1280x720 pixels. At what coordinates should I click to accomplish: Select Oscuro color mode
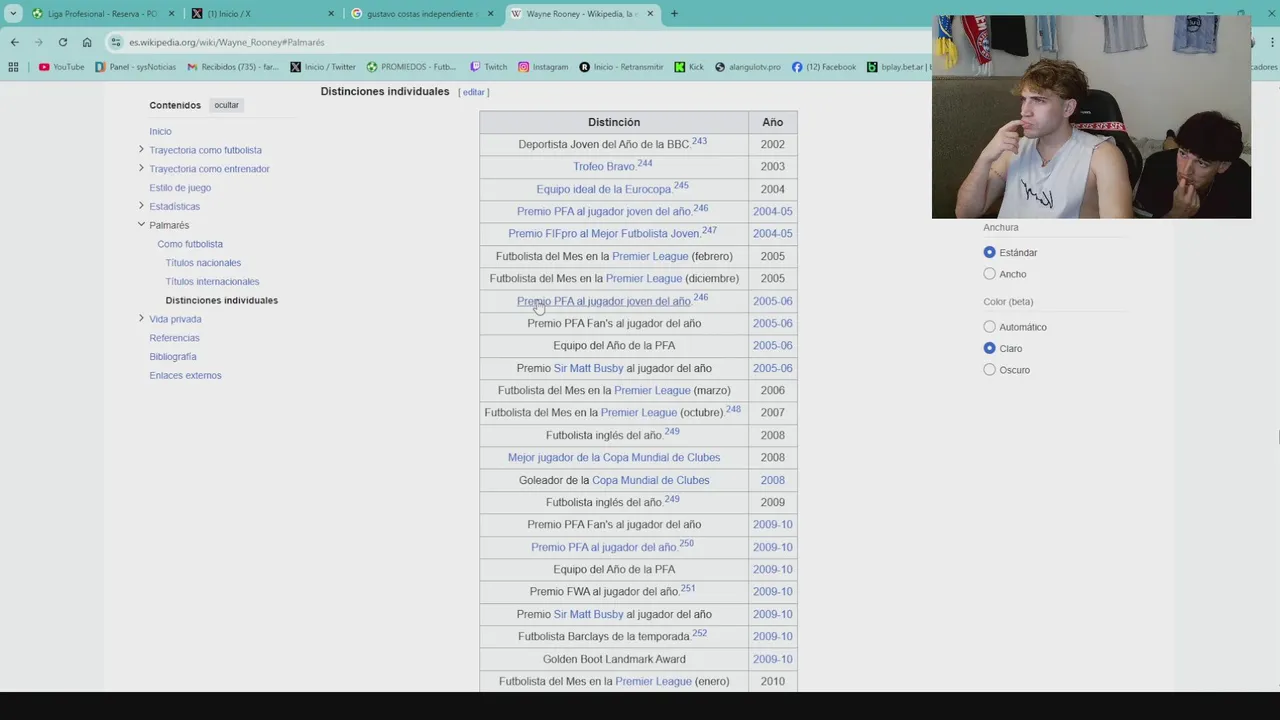click(x=989, y=370)
